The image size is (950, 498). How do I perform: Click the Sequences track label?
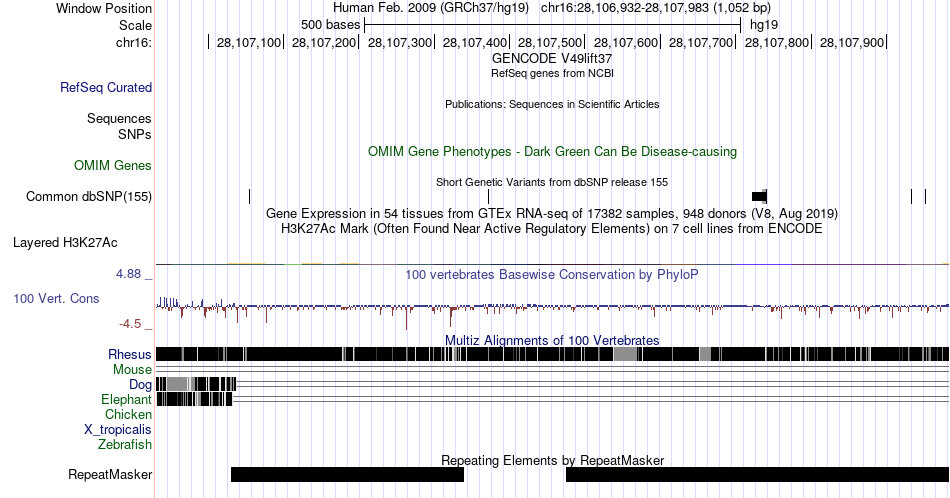tap(119, 118)
